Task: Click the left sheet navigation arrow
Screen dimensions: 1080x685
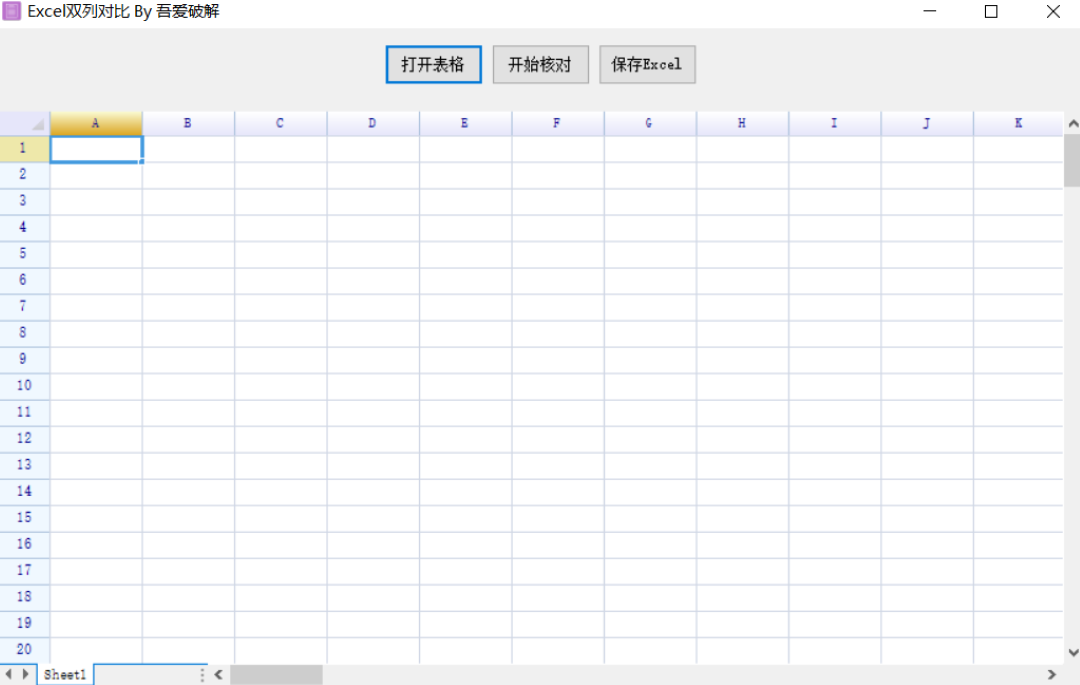Action: pos(8,675)
